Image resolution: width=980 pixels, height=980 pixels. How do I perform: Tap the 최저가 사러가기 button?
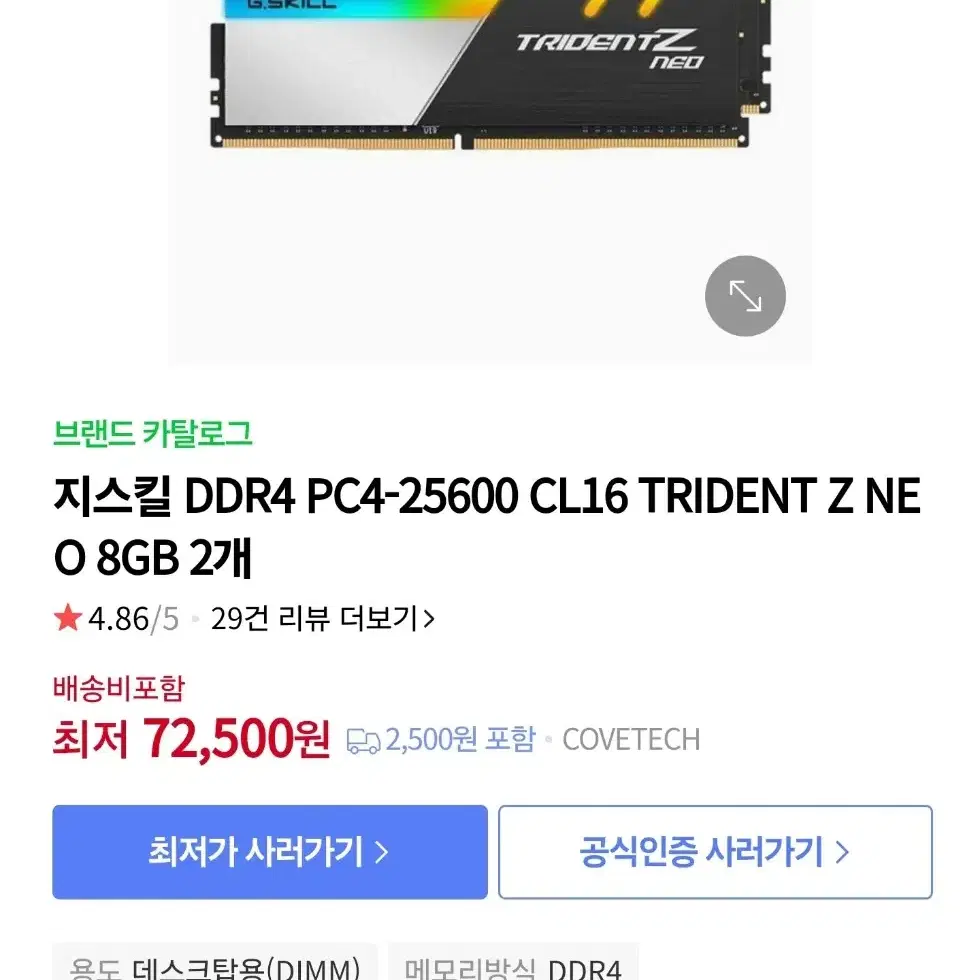(270, 852)
